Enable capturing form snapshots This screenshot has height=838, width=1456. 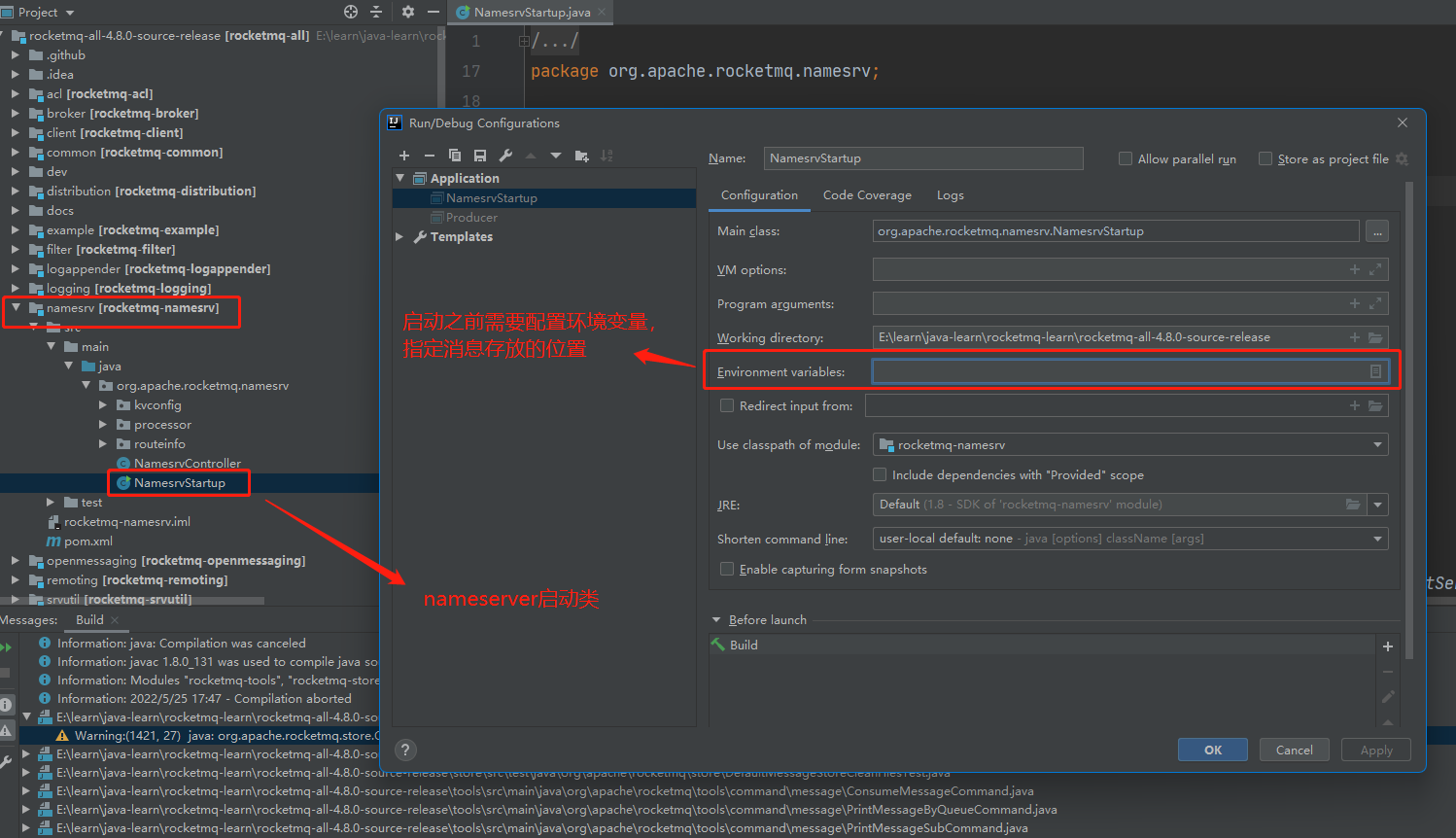coord(726,569)
